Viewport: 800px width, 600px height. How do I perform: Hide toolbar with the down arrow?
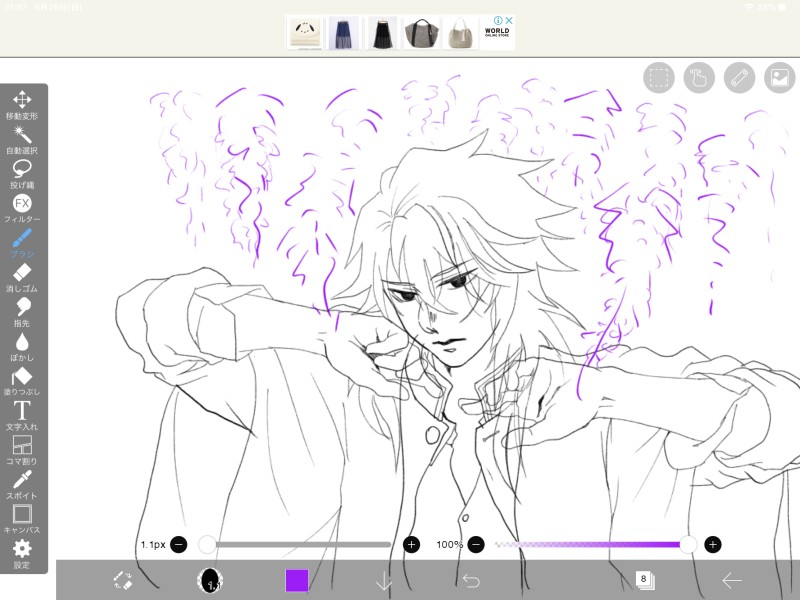[384, 581]
